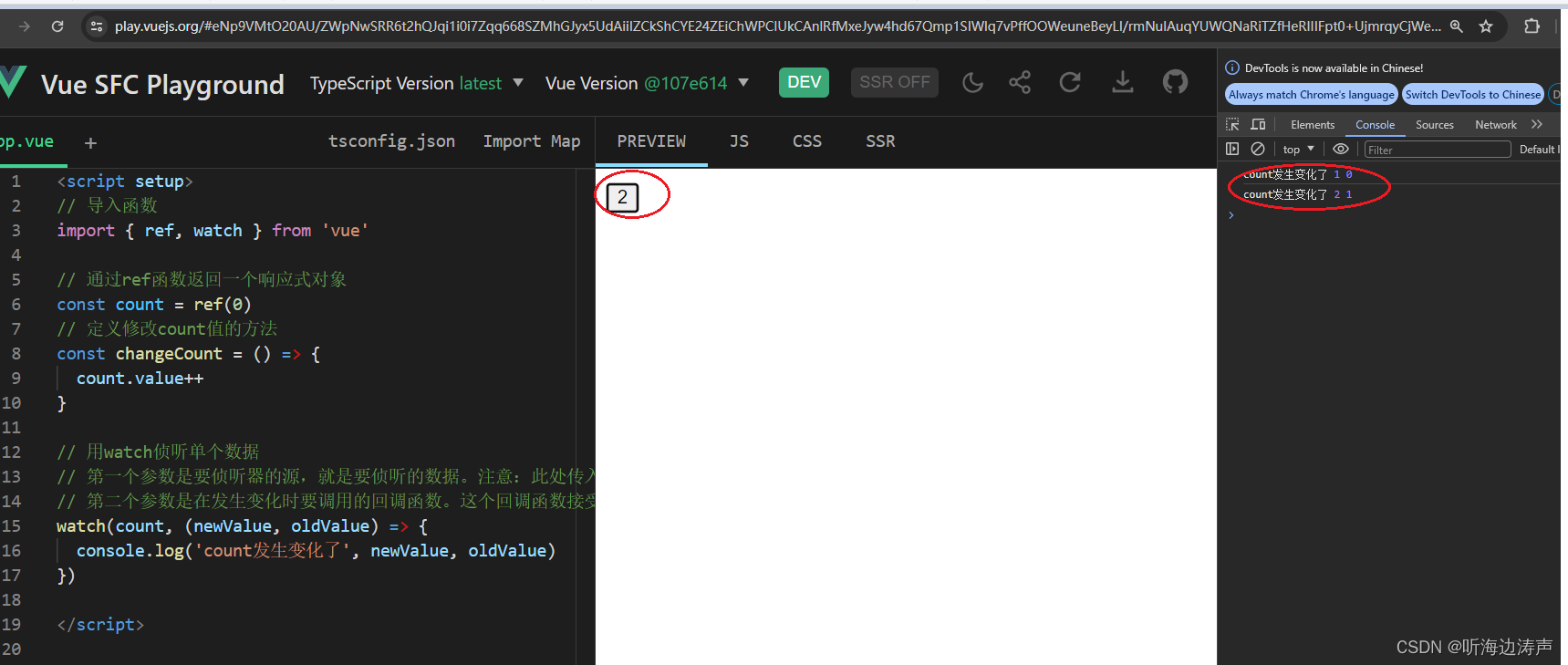
Task: Go forward in browser history
Action: pyautogui.click(x=25, y=26)
